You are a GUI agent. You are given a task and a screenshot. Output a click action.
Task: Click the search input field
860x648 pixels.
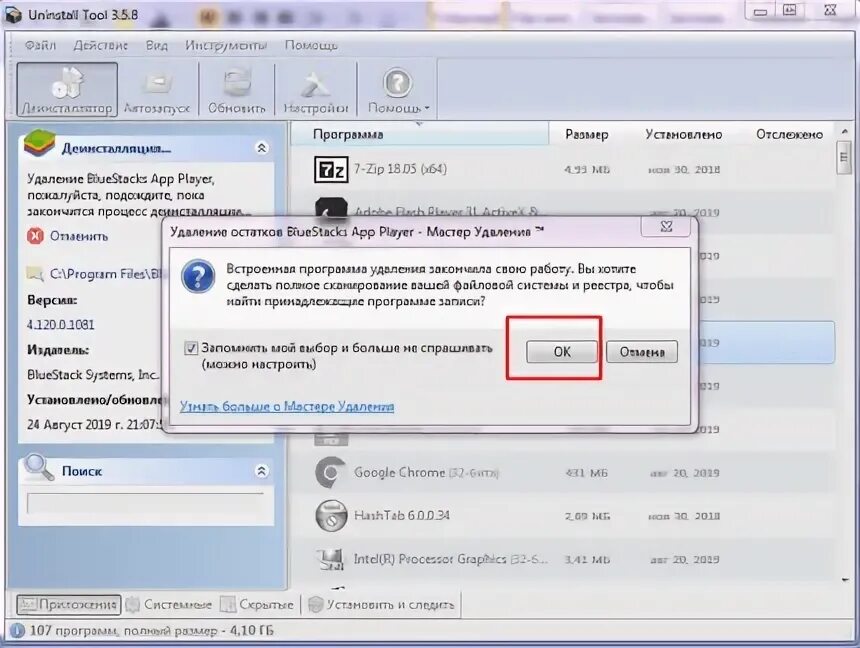145,503
